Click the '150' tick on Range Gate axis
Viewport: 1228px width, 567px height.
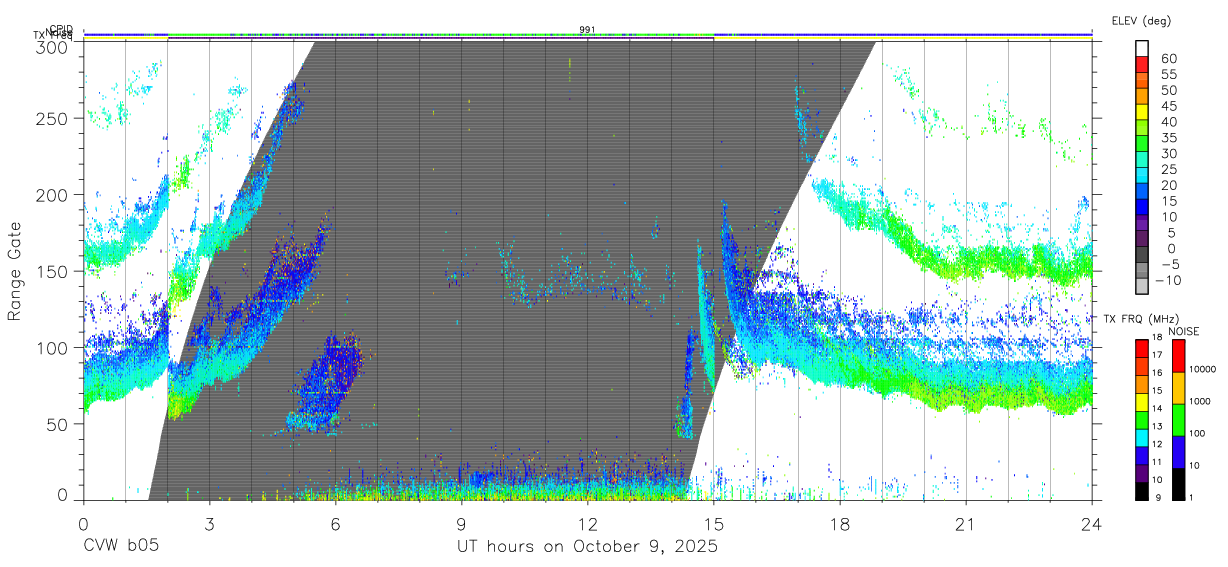point(53,271)
